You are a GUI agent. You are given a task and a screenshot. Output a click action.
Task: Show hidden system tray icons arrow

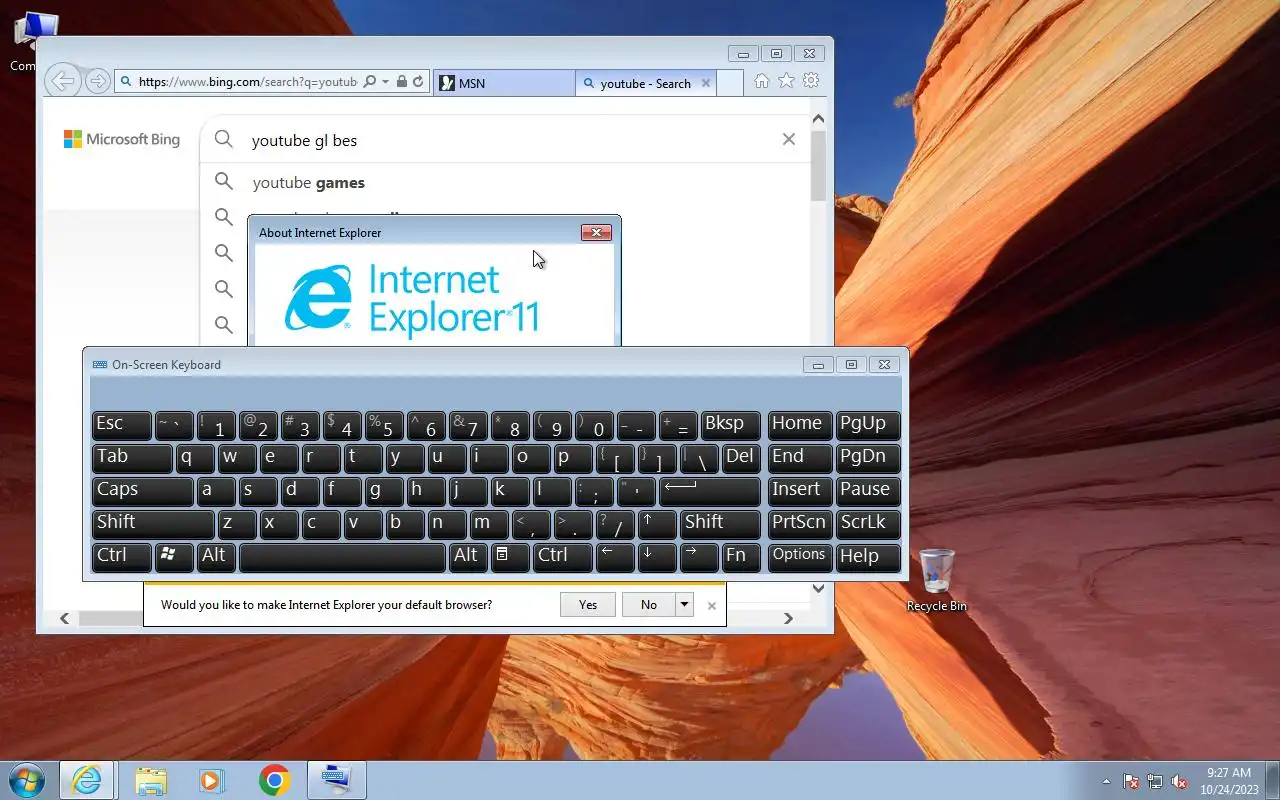pos(1106,781)
